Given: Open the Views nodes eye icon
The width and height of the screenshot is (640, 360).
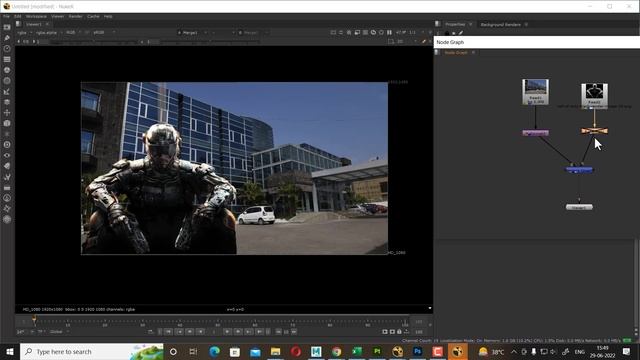Looking at the screenshot, I should [7, 155].
